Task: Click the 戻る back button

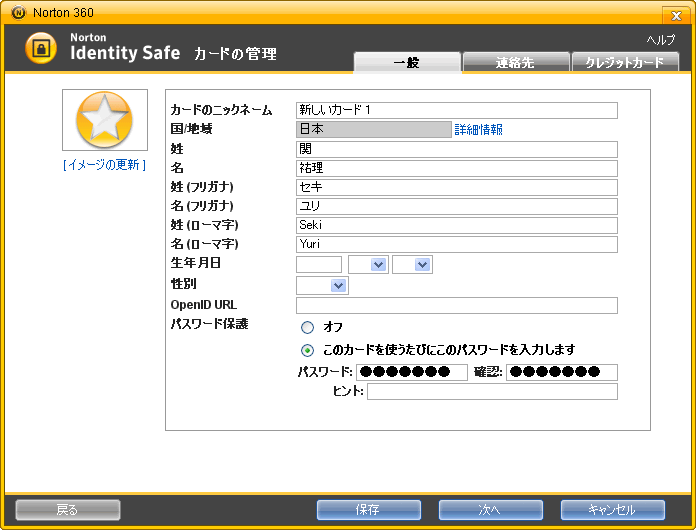Action: click(x=68, y=510)
